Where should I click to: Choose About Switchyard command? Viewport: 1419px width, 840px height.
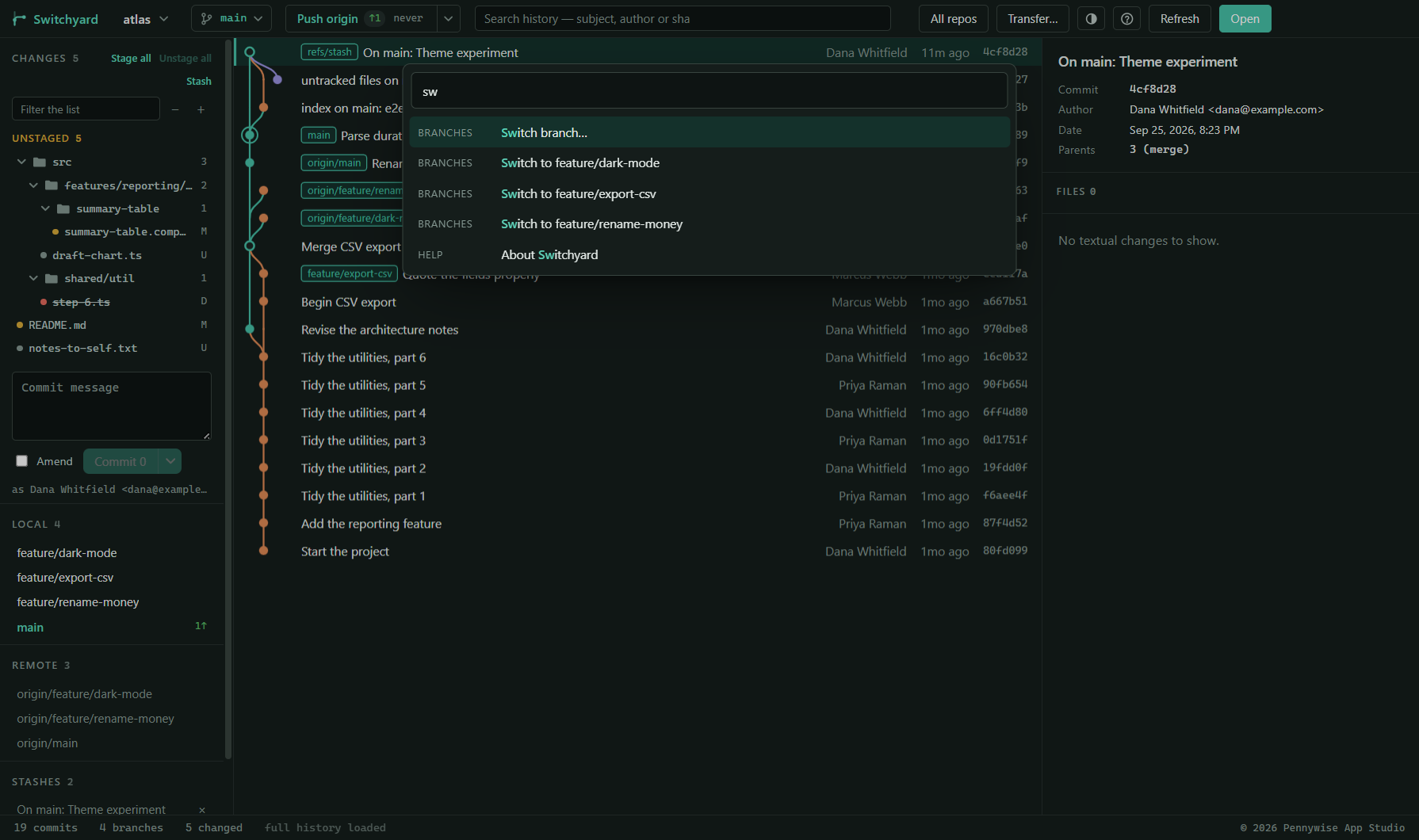click(x=709, y=254)
